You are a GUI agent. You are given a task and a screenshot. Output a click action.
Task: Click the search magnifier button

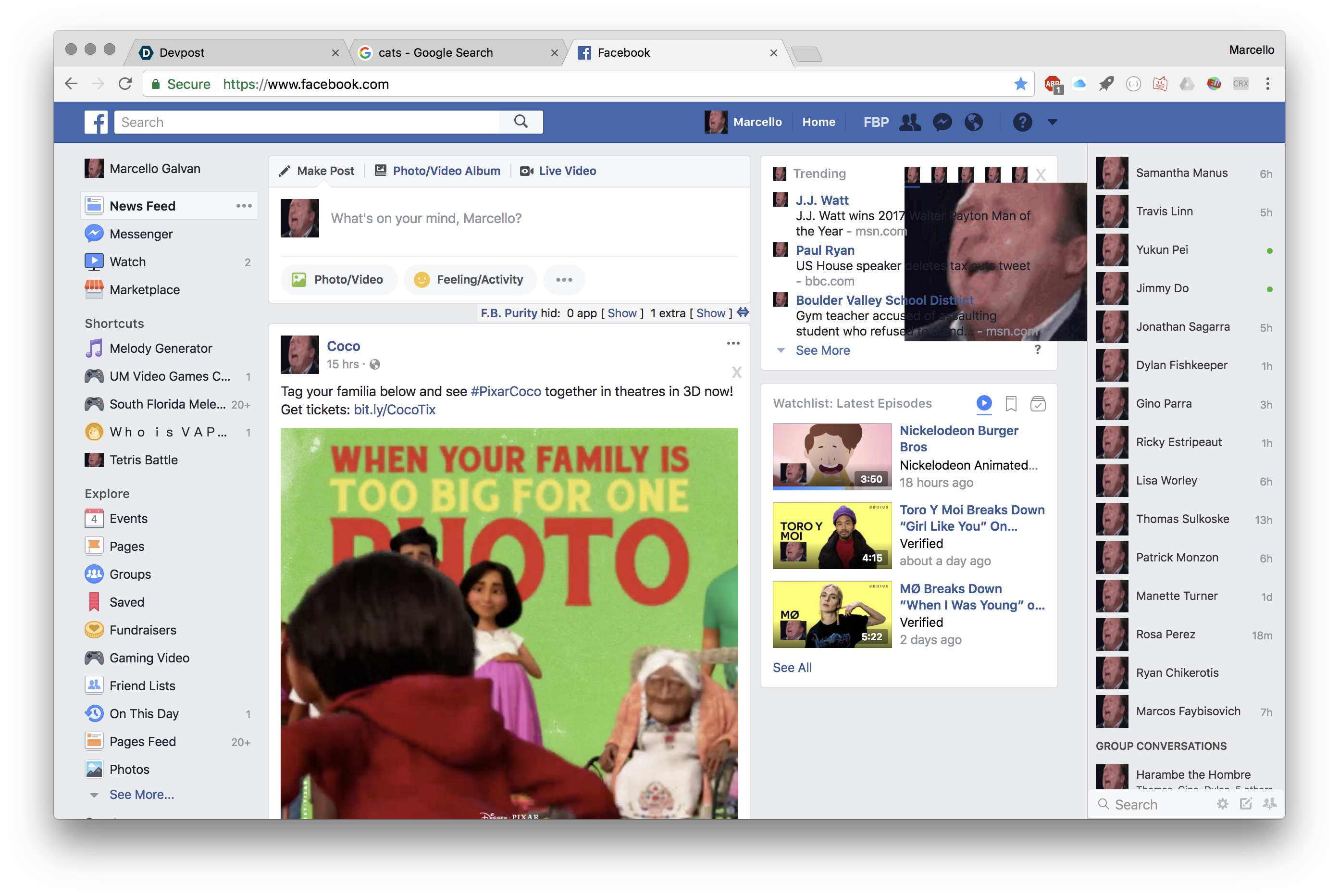(521, 122)
